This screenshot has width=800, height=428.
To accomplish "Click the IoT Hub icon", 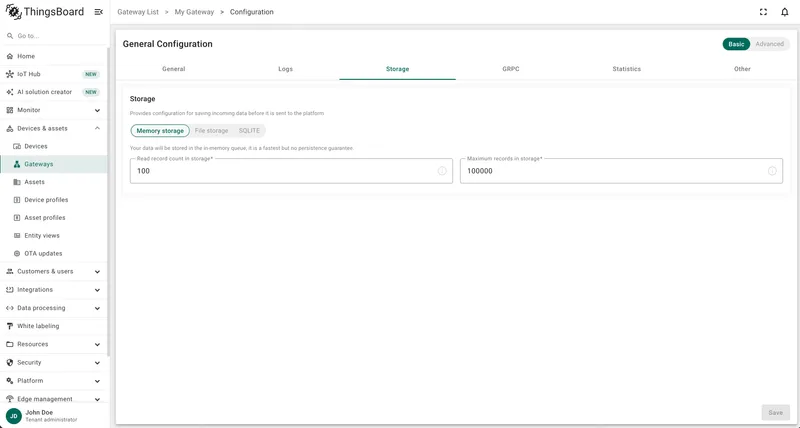I will click(x=10, y=74).
